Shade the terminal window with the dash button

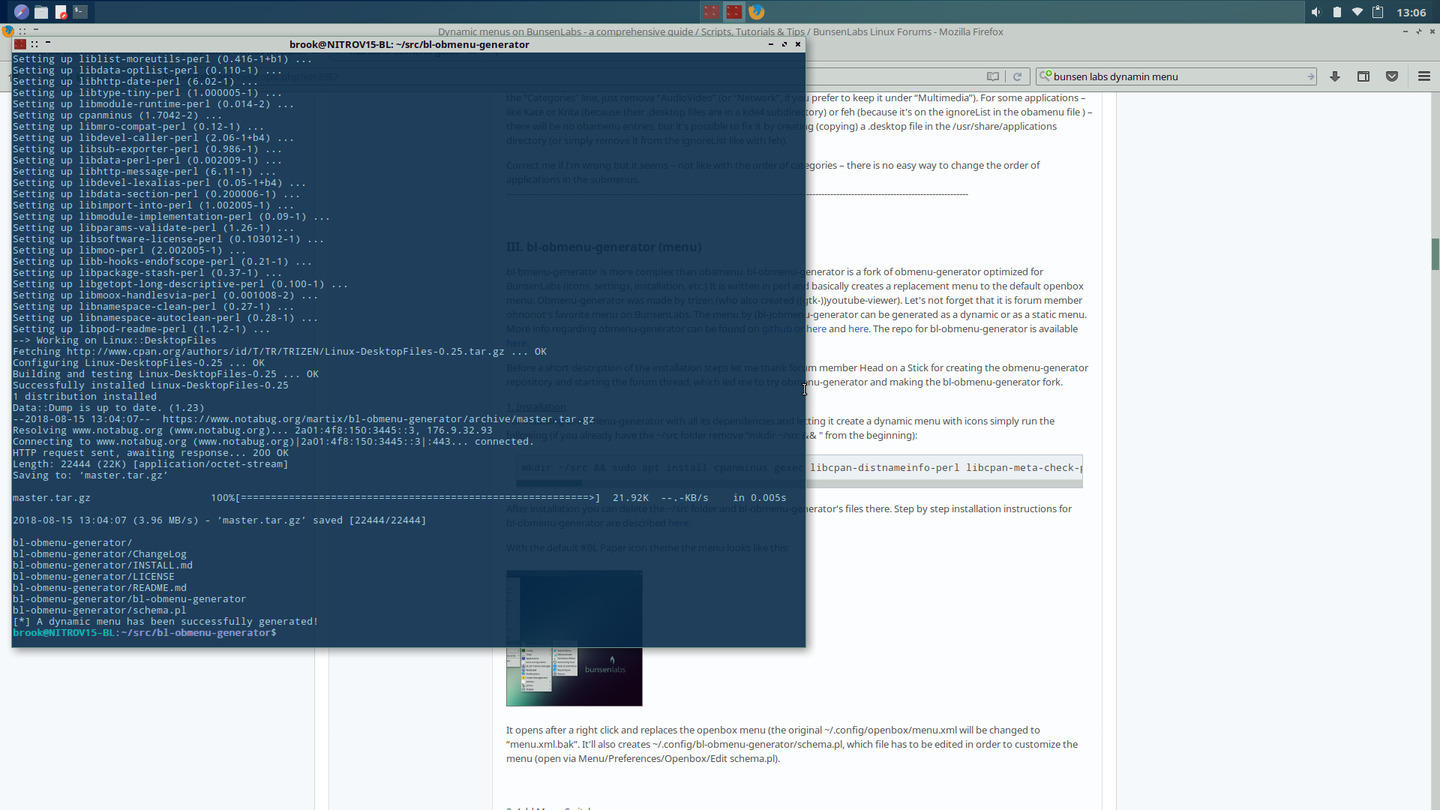[48, 44]
